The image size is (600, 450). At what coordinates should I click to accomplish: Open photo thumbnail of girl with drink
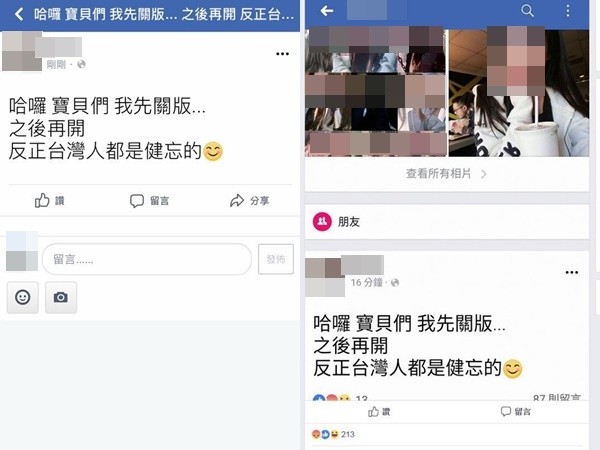[519, 93]
